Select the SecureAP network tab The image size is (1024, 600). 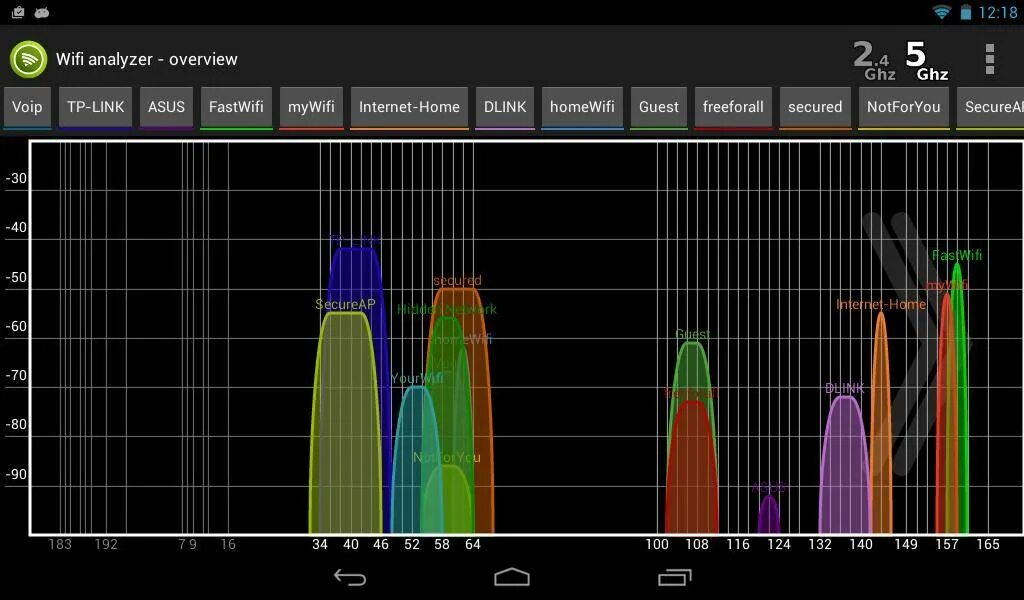995,106
